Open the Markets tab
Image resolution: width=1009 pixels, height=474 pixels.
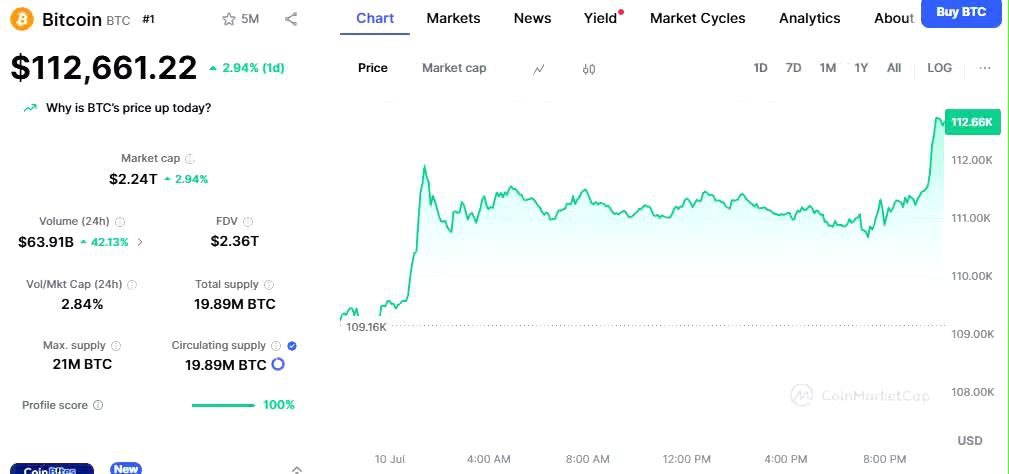click(453, 18)
